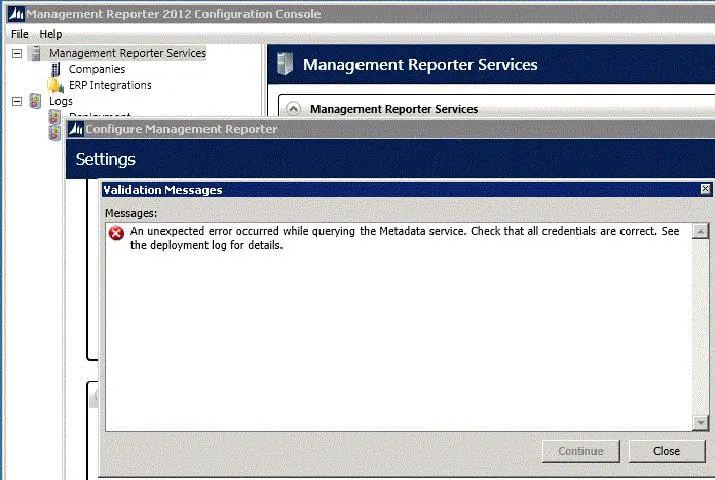Collapse the Logs tree node
The height and width of the screenshot is (480, 715).
(17, 101)
